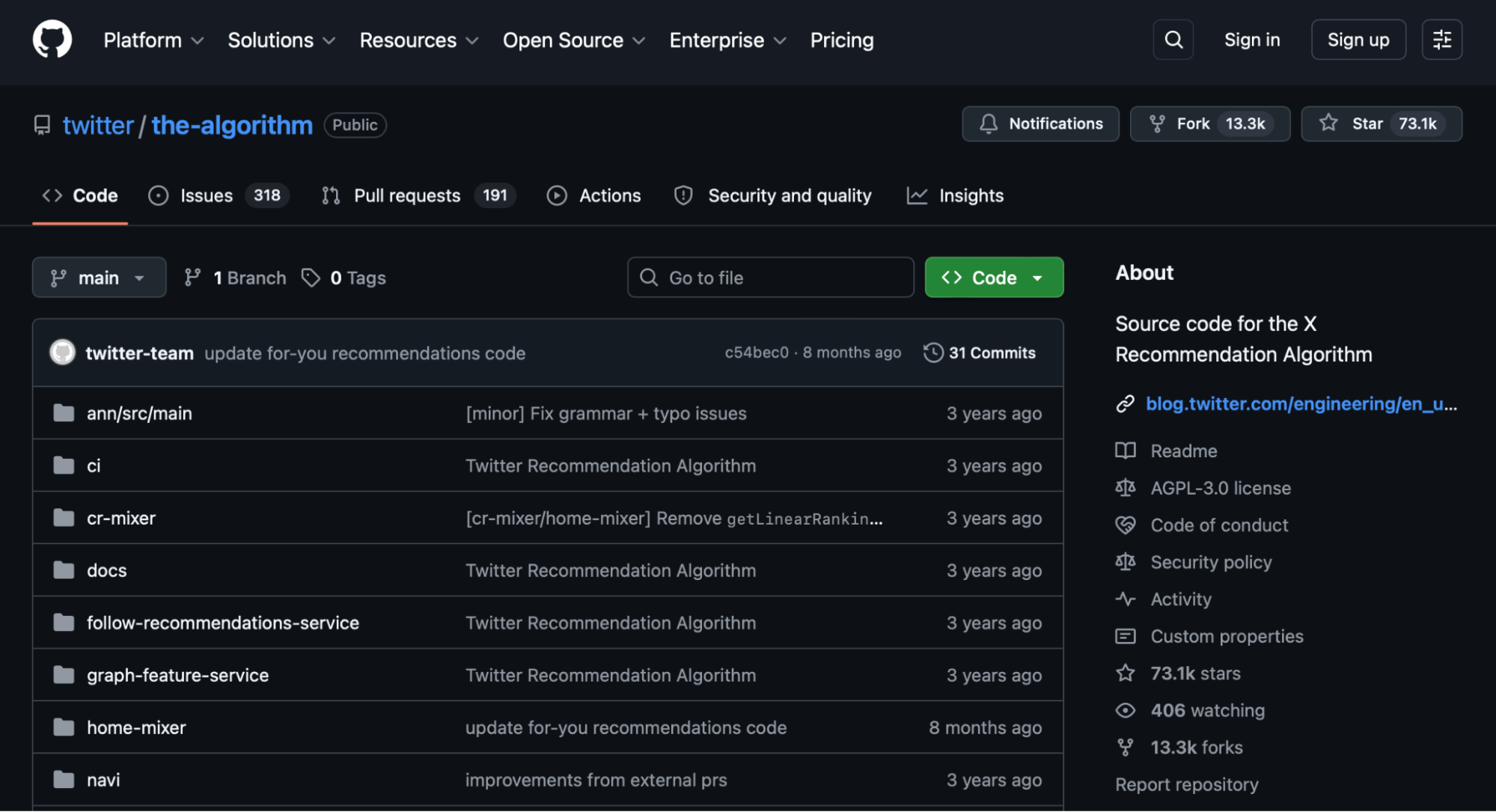Click the Sign in link
The height and width of the screenshot is (812, 1496).
(x=1252, y=40)
